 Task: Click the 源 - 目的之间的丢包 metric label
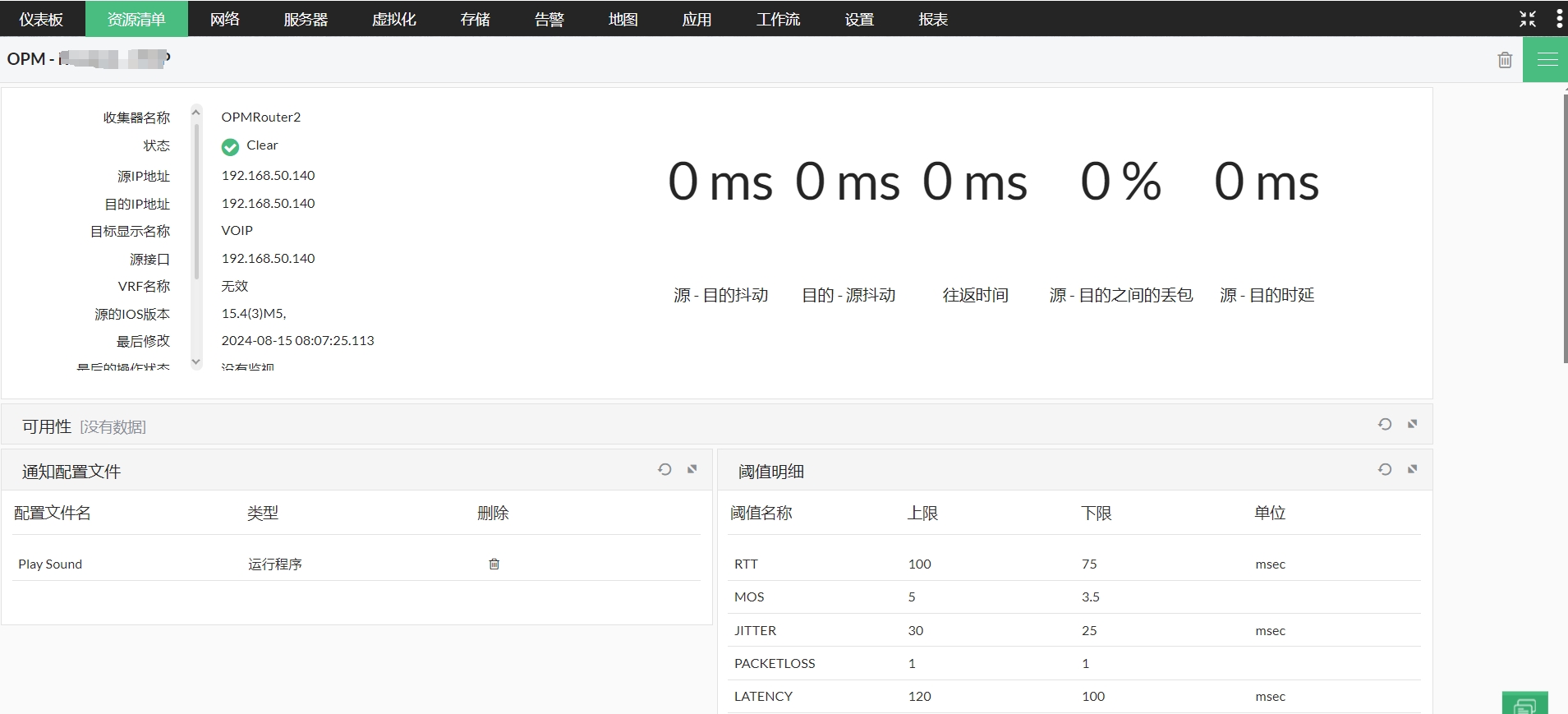click(1121, 295)
